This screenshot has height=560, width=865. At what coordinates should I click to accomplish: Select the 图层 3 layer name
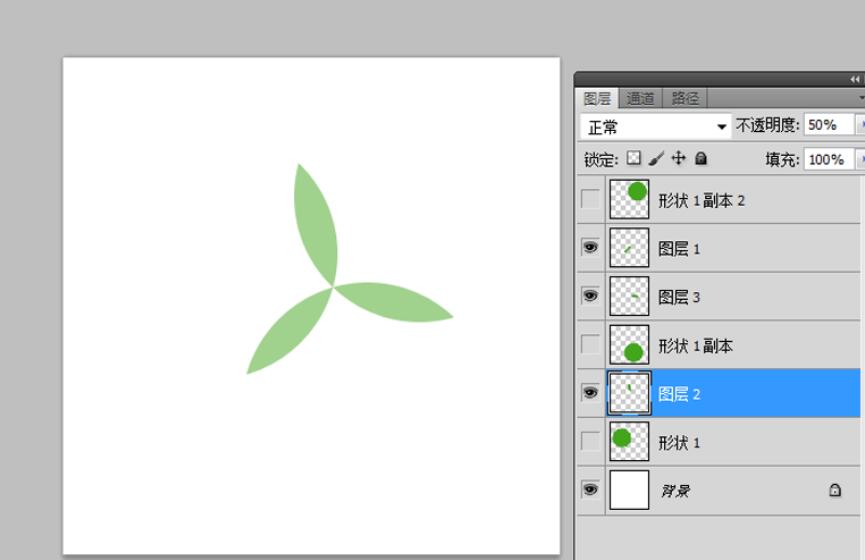click(679, 297)
